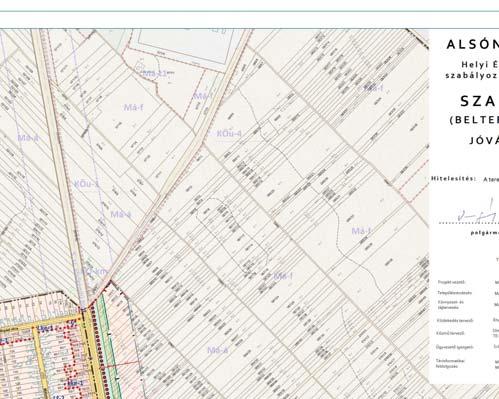Select the large SZA heading in the title panel
Screen dimensions: 499x399
479,101
